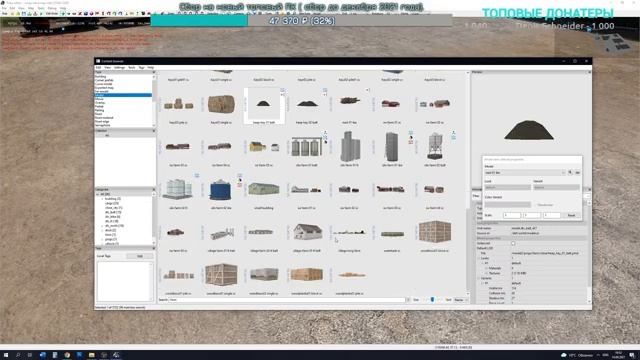
Task: Expand the building category tree node
Action: tap(102, 199)
